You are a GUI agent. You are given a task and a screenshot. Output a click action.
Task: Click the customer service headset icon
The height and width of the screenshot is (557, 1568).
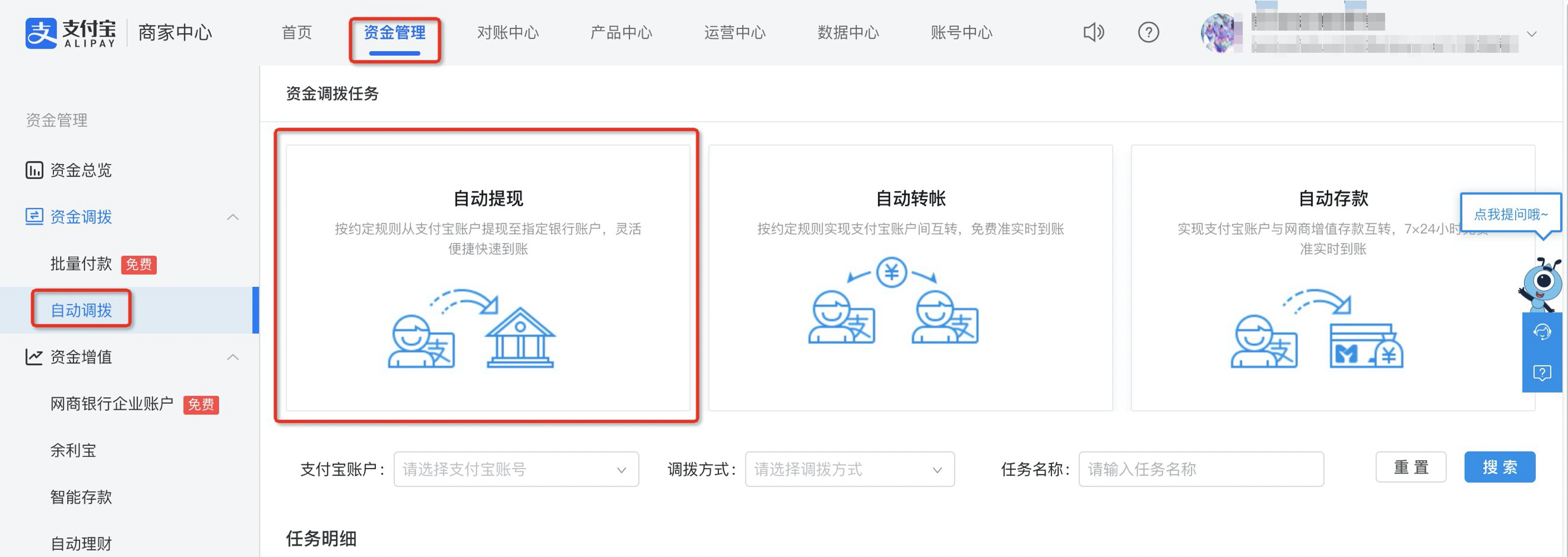[x=1542, y=333]
